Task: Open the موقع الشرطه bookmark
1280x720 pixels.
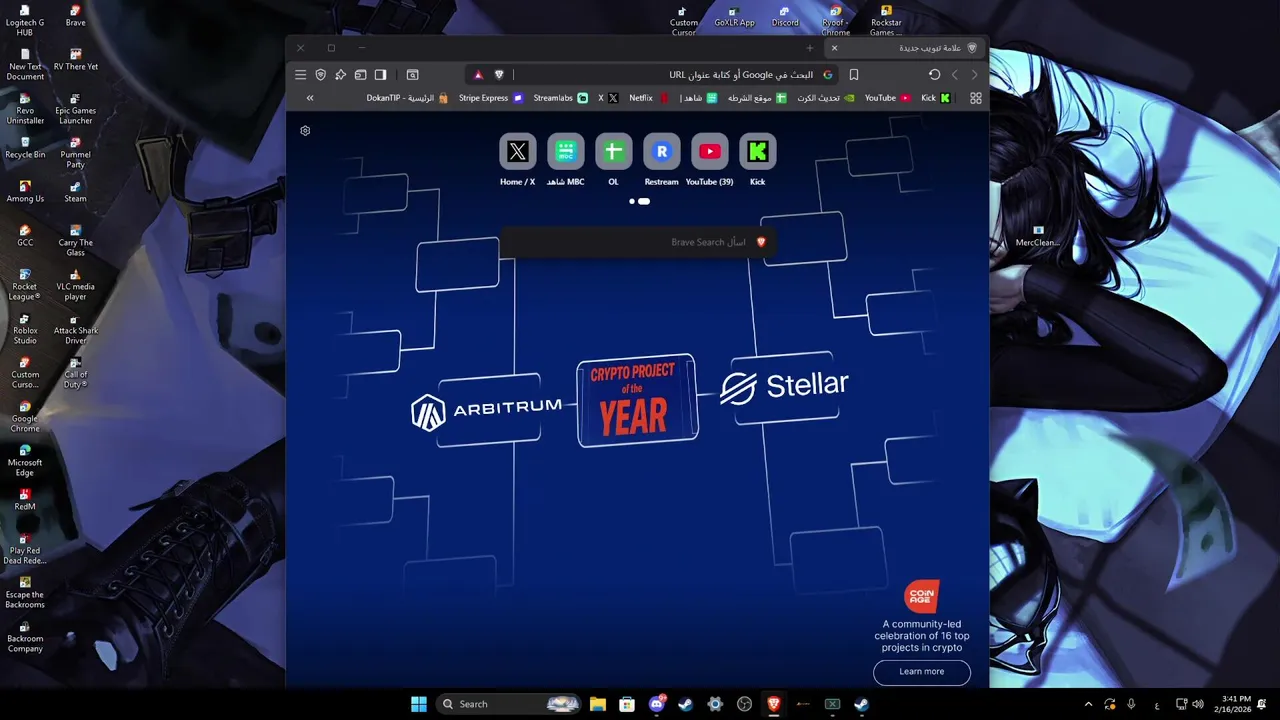Action: point(757,98)
